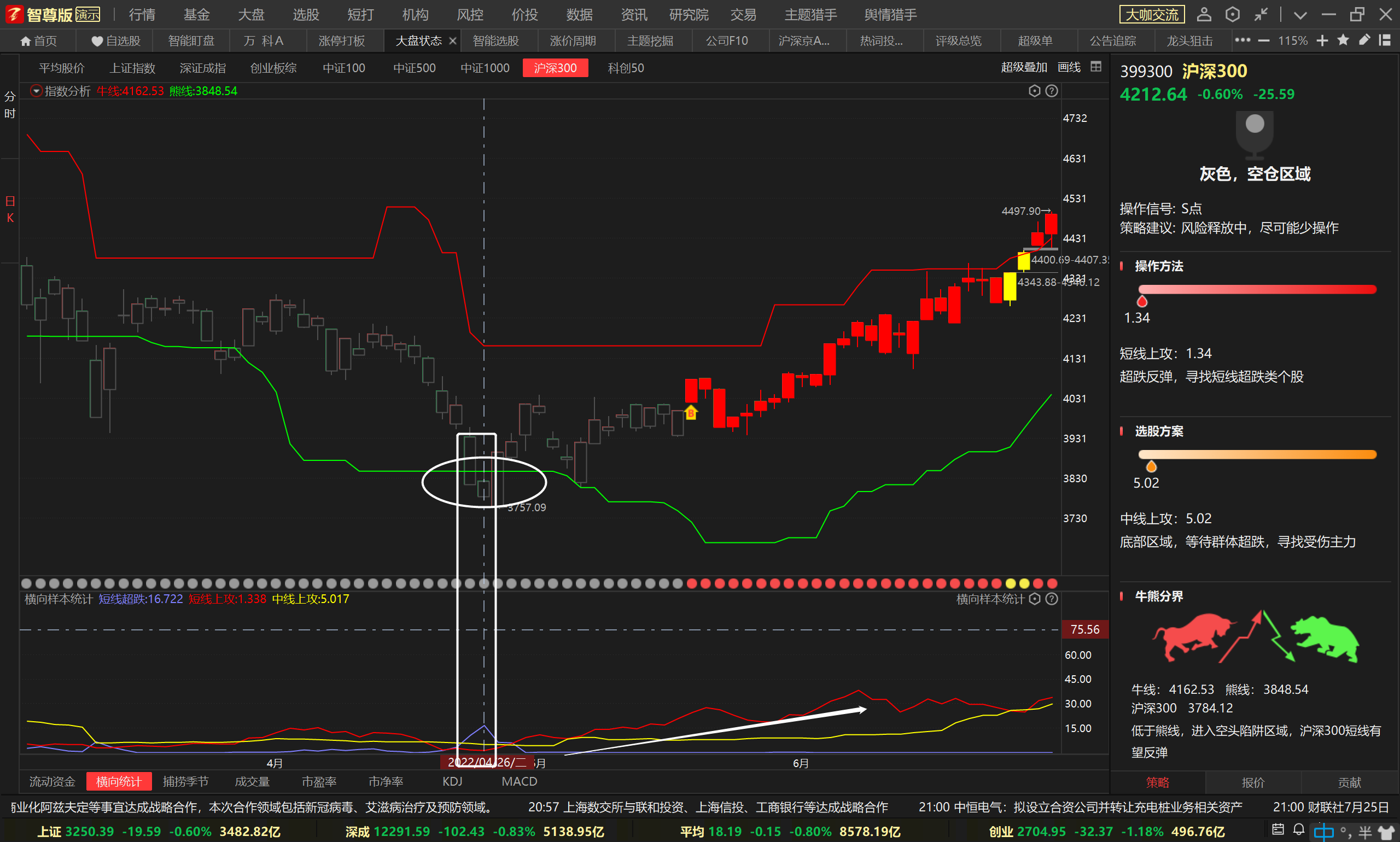Click the yellow B buy signal marker
1400x842 pixels.
tap(691, 412)
